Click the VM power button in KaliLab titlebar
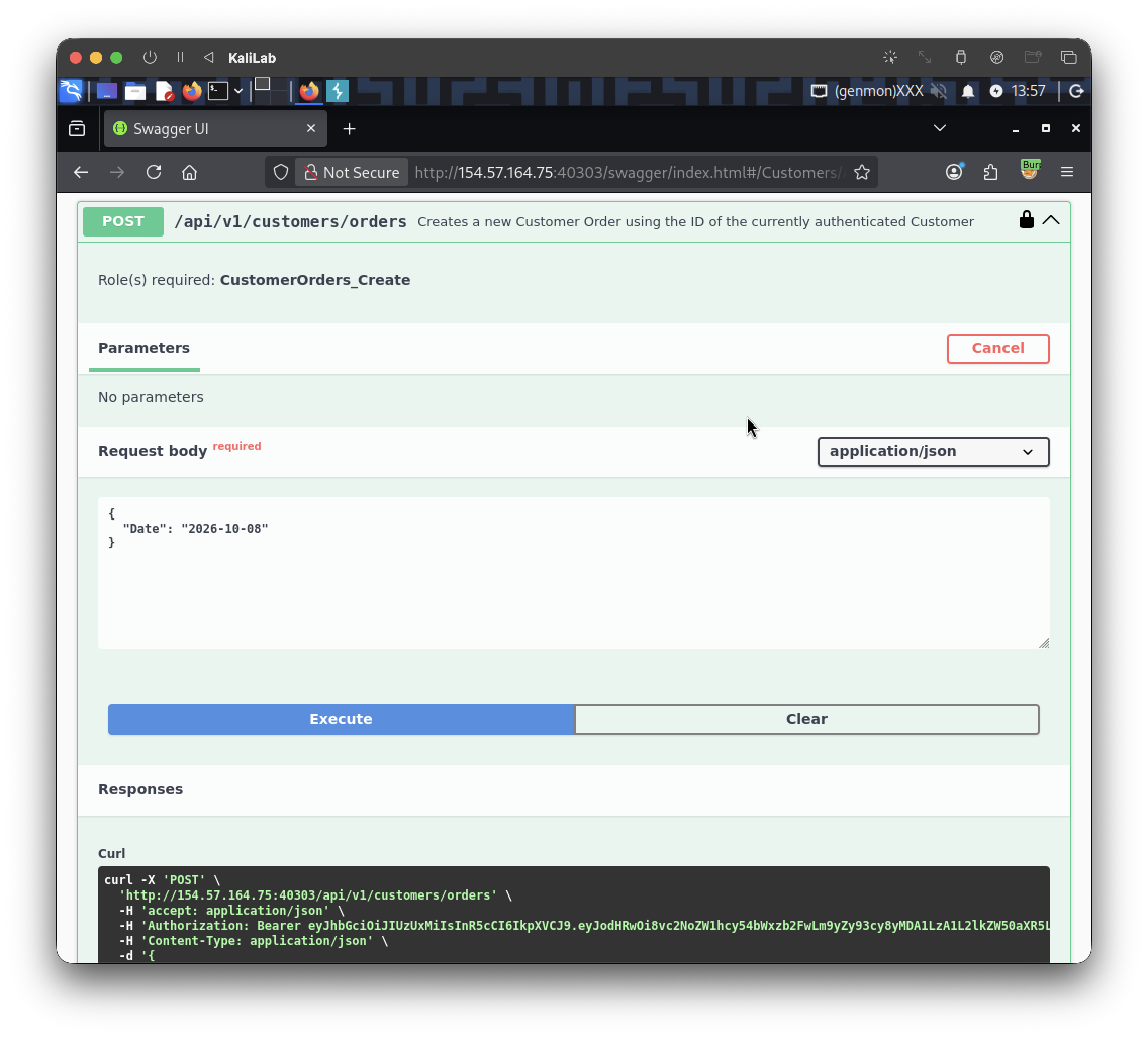Screen dimensions: 1148x1038 (150, 58)
